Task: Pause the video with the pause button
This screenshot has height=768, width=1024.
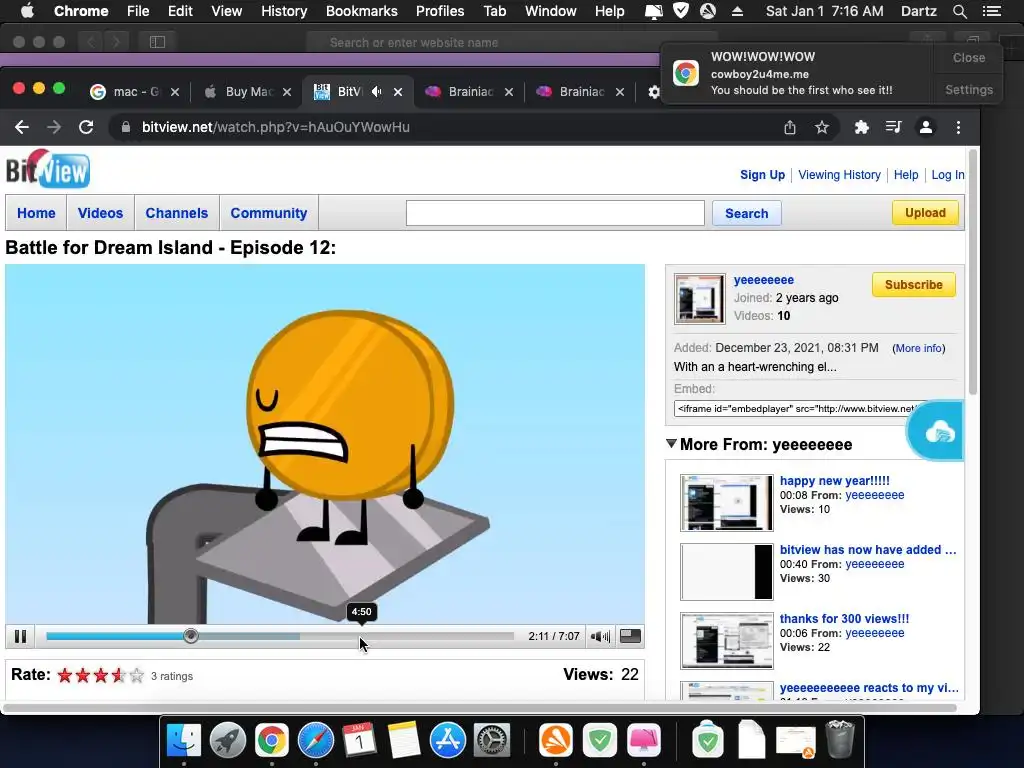Action: tap(20, 636)
